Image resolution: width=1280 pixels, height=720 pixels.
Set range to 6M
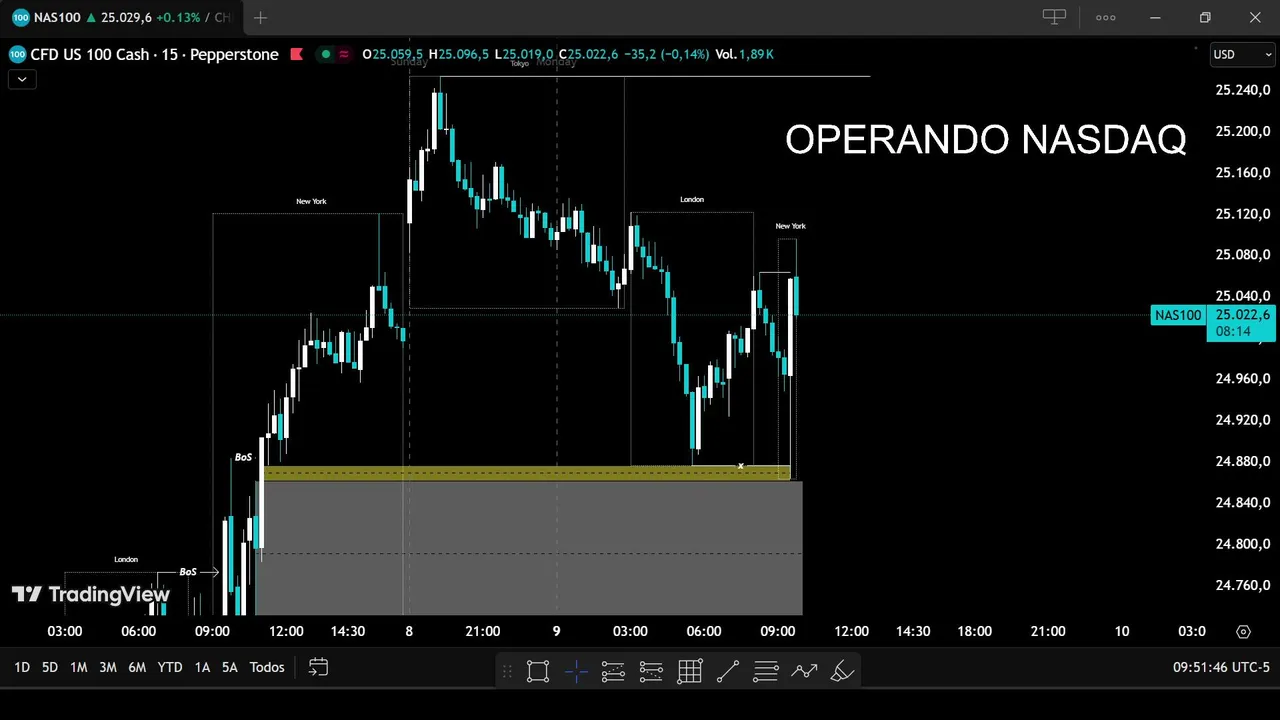click(x=137, y=667)
